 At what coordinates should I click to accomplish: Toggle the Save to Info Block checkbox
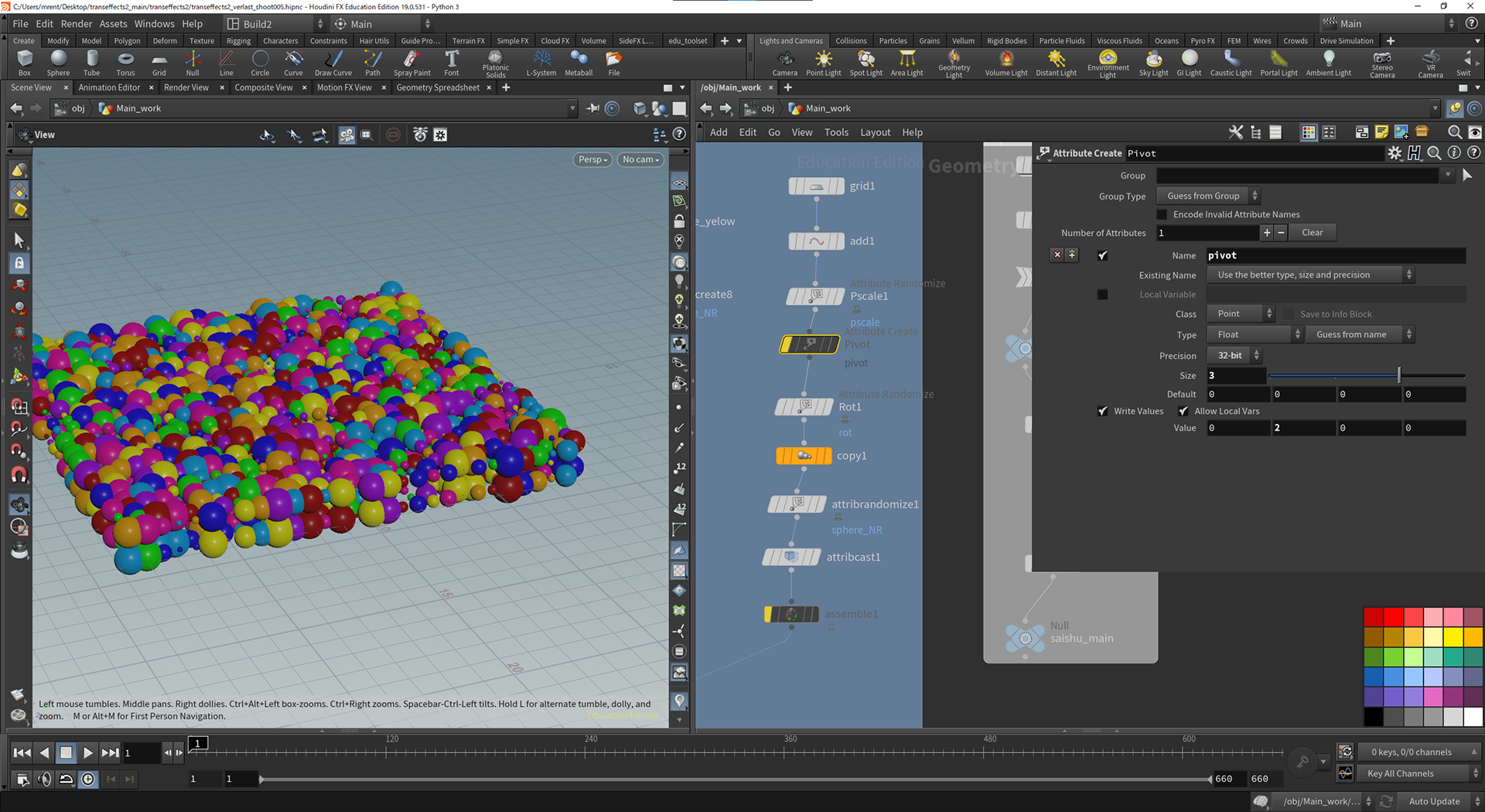click(x=1289, y=314)
